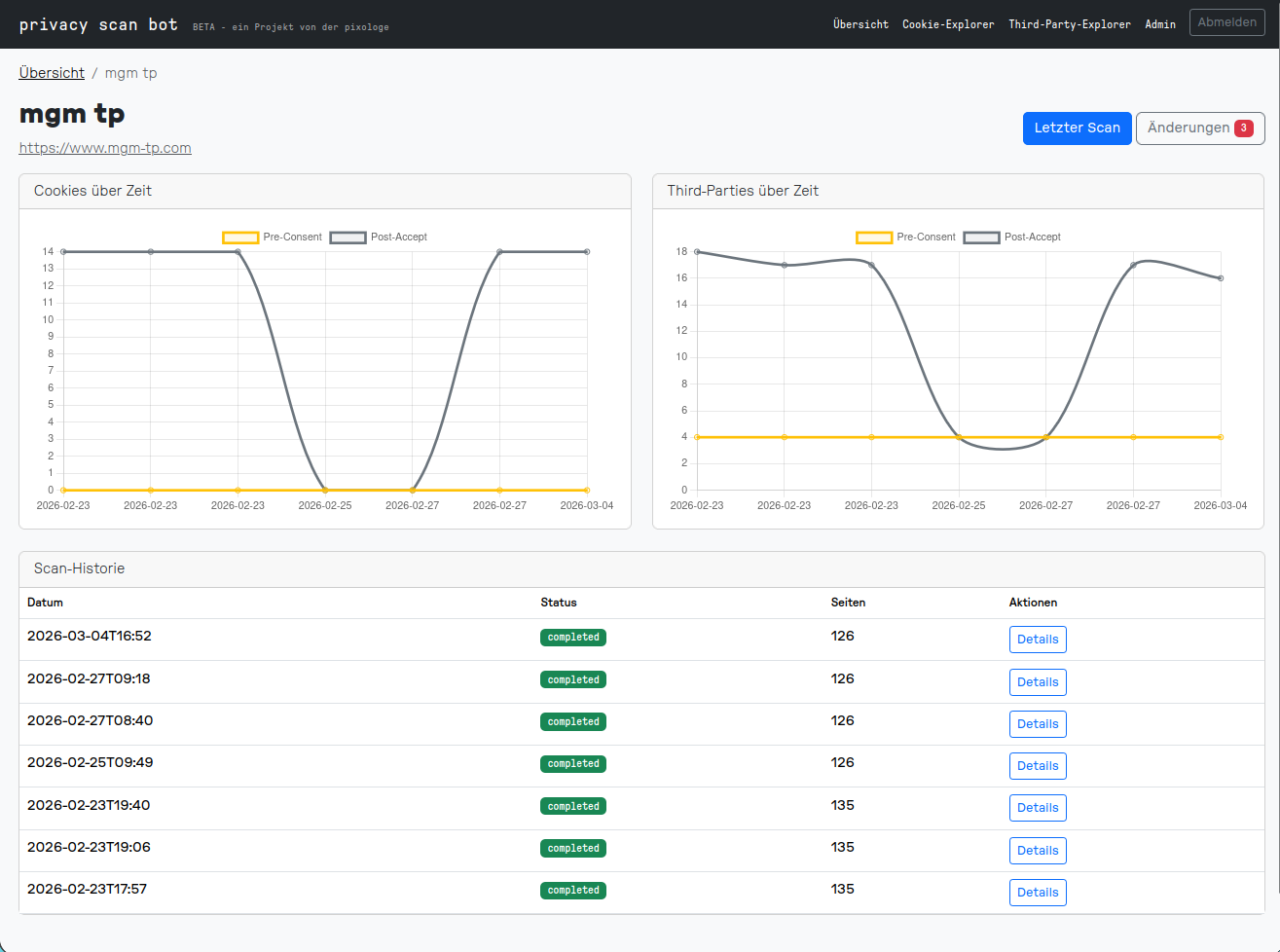Open Details for the 2026-02-23T19:06 scan
1280x952 pixels.
point(1038,851)
